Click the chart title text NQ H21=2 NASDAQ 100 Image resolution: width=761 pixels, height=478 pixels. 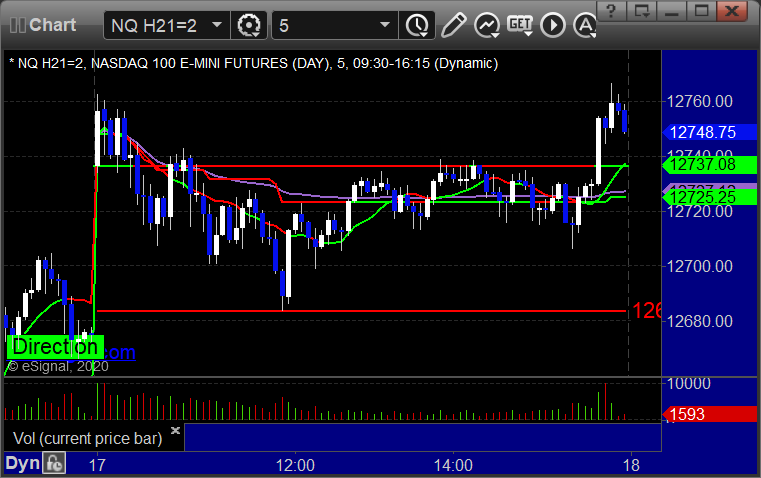(255, 64)
